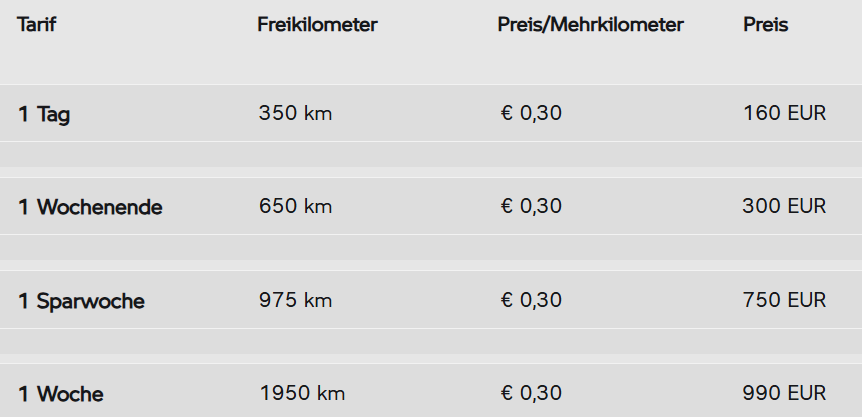This screenshot has height=417, width=862.
Task: Select the 1 Sparwoche tariff
Action: click(x=81, y=301)
